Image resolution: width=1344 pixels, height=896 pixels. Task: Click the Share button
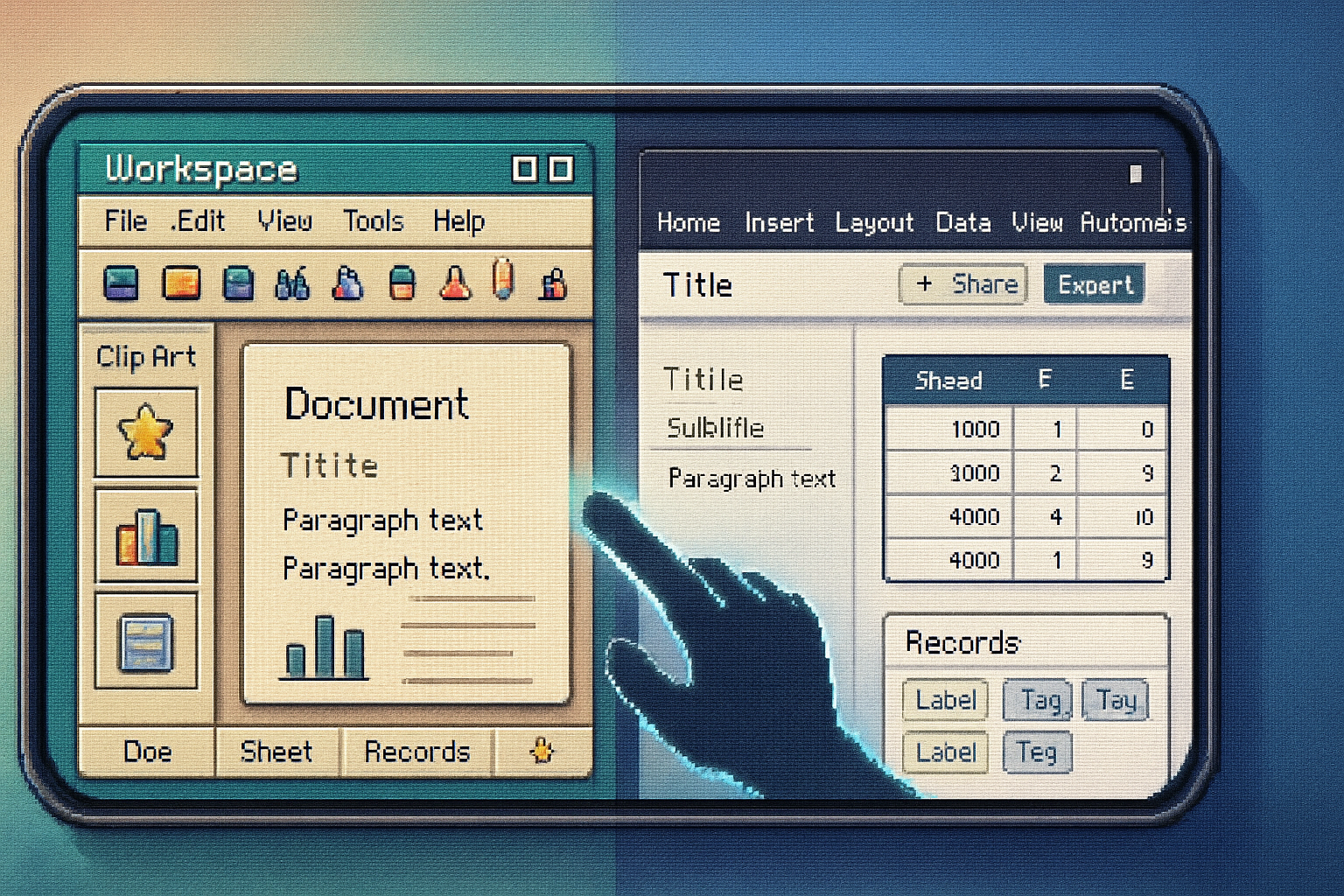tap(962, 284)
